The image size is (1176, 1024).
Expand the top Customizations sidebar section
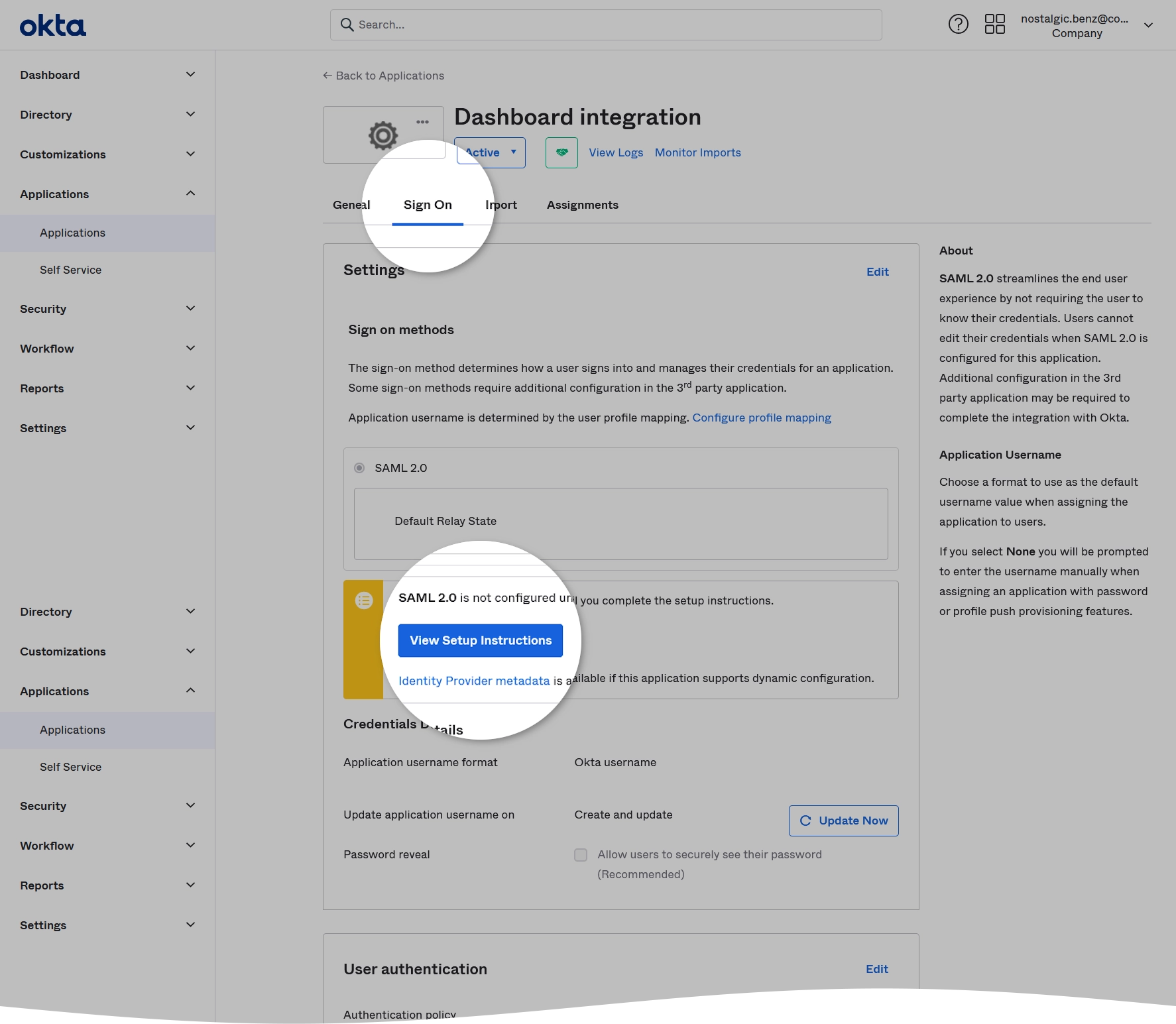point(107,154)
